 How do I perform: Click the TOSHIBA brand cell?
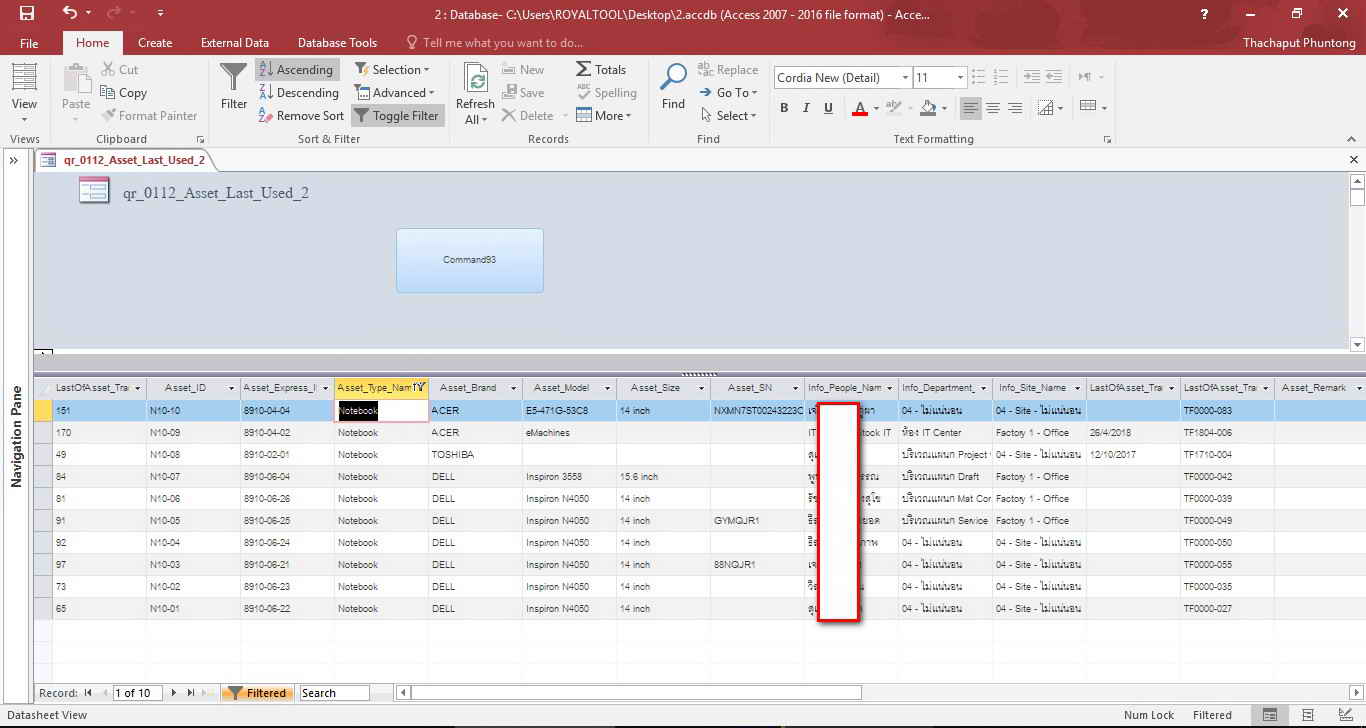475,455
